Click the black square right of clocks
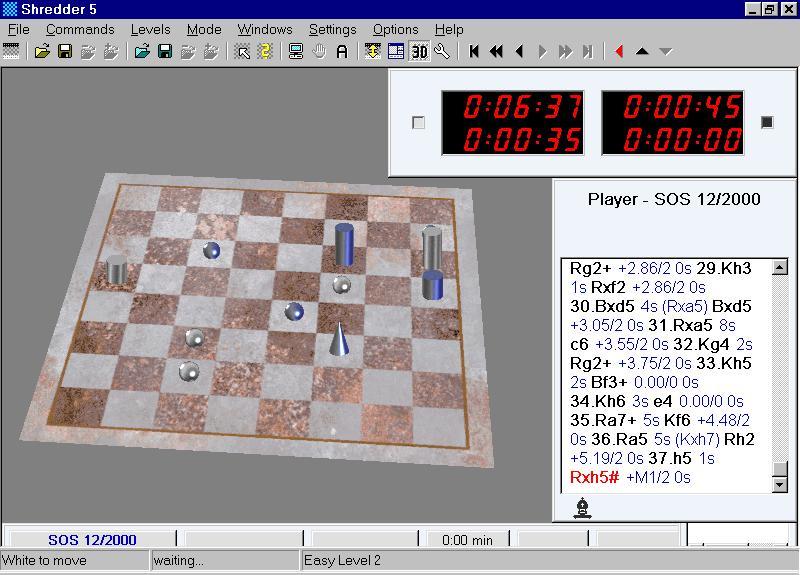The width and height of the screenshot is (800, 575). 767,122
